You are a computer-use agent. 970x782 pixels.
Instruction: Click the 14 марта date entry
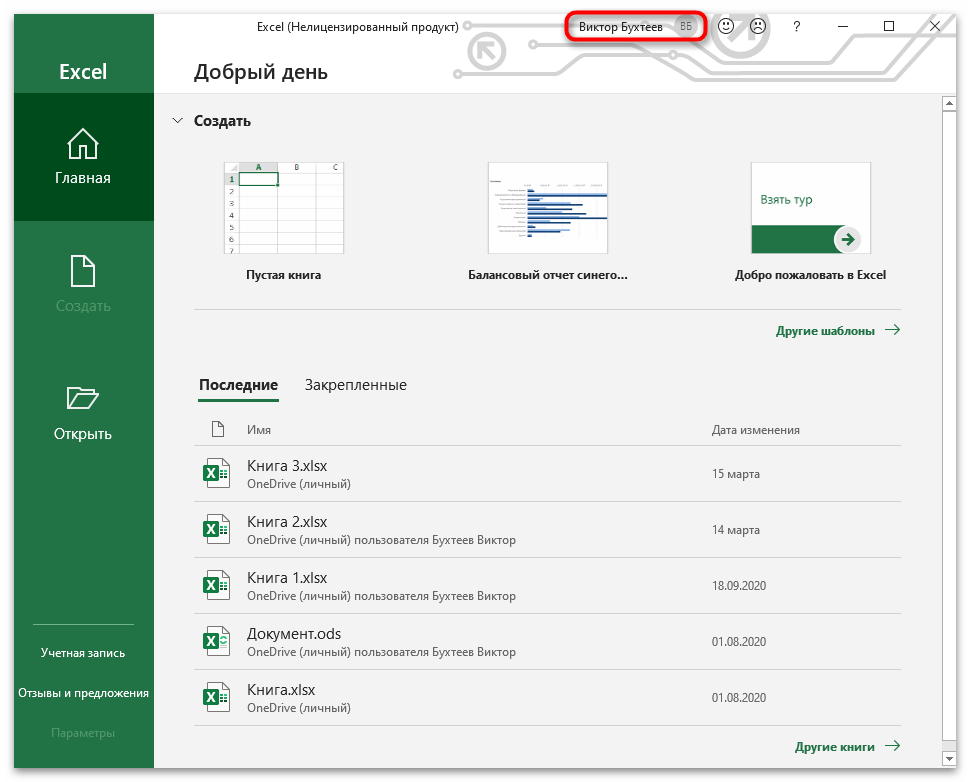coord(736,530)
